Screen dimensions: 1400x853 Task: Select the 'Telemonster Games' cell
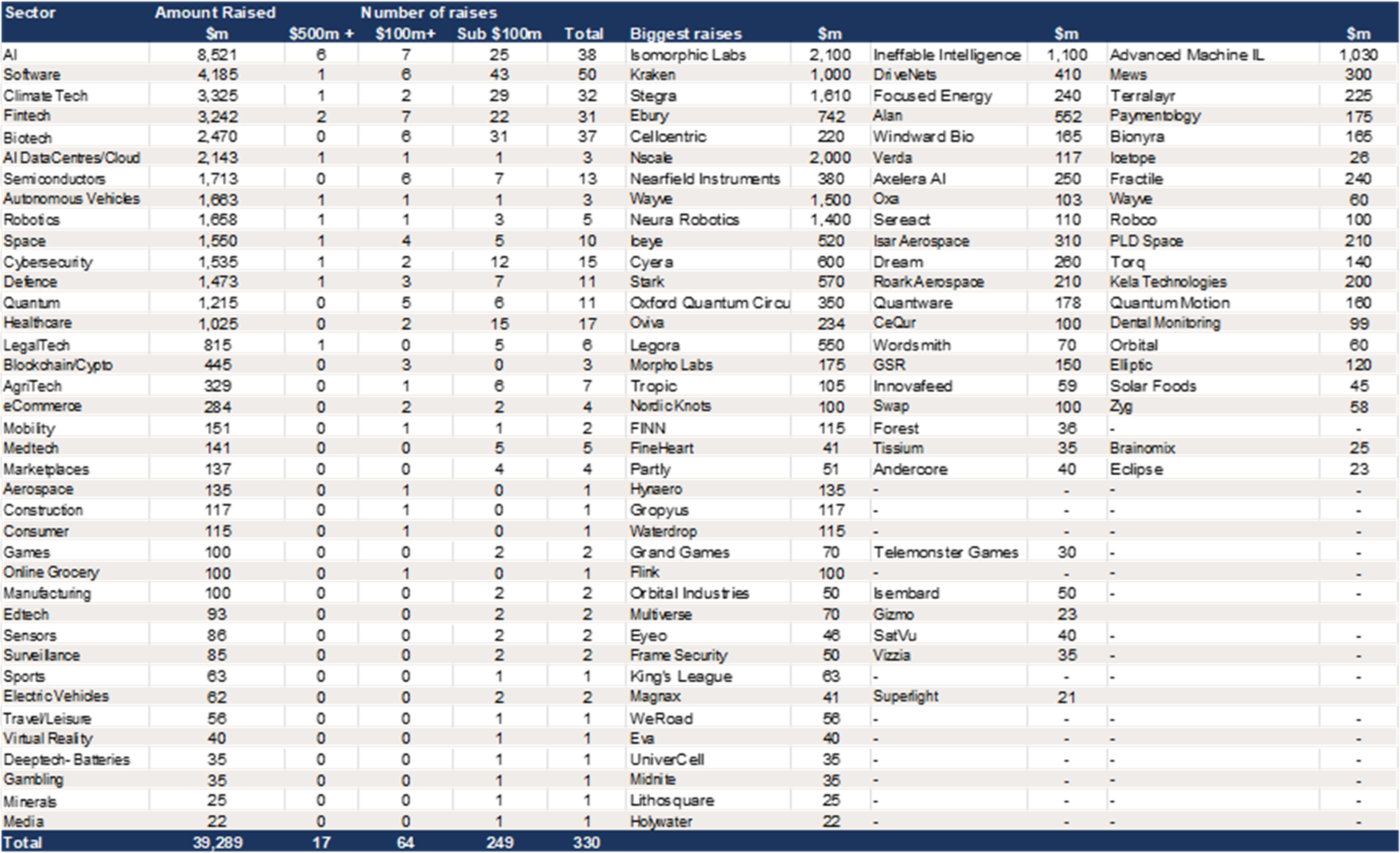click(x=946, y=552)
